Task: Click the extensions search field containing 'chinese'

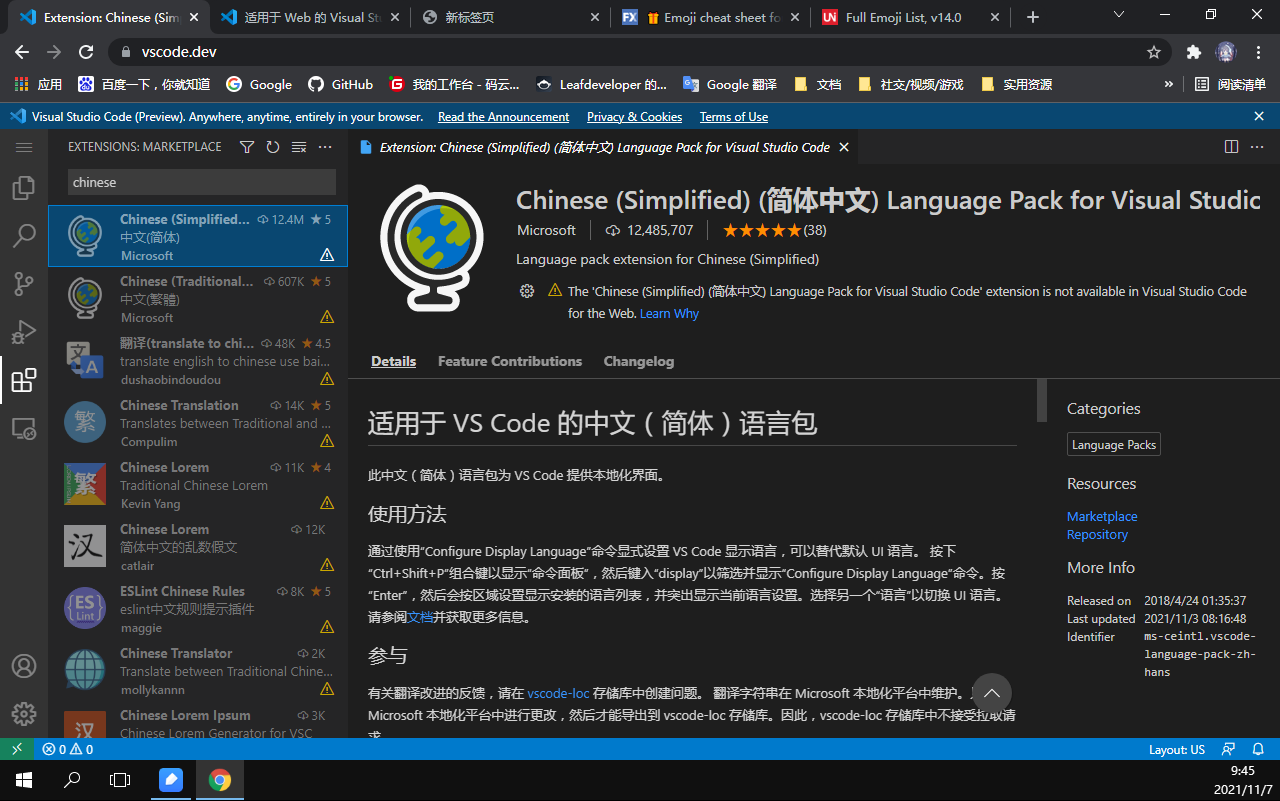Action: (201, 182)
